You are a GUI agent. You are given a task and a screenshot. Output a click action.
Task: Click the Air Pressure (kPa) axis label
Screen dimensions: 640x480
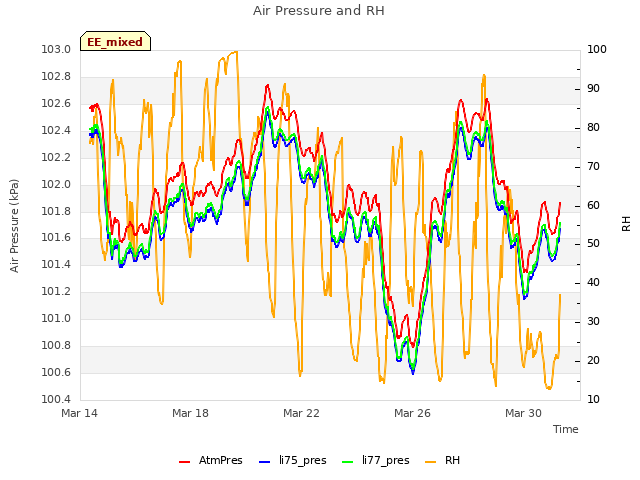14,226
